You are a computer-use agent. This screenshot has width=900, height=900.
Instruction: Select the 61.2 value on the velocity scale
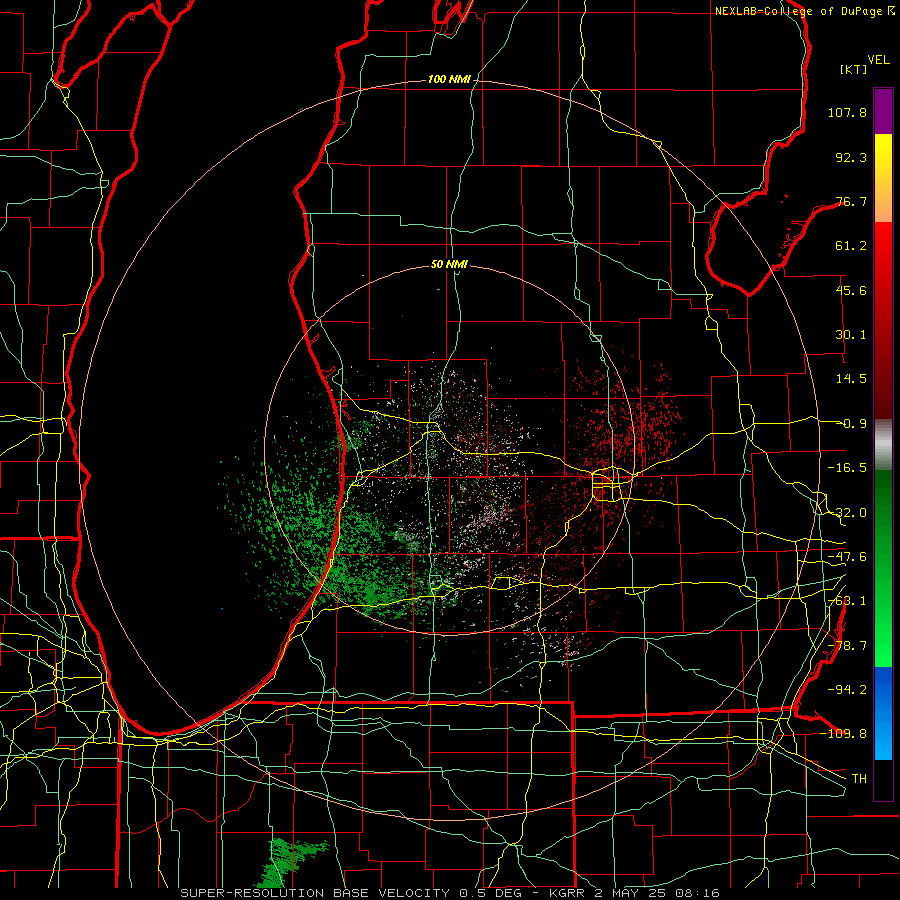point(851,246)
